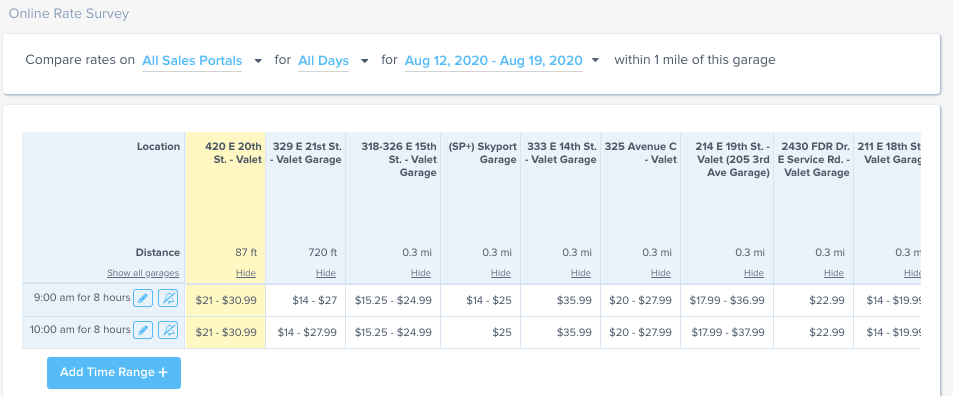
Task: Toggle alert bell icon for 10:00 am row
Action: [168, 330]
